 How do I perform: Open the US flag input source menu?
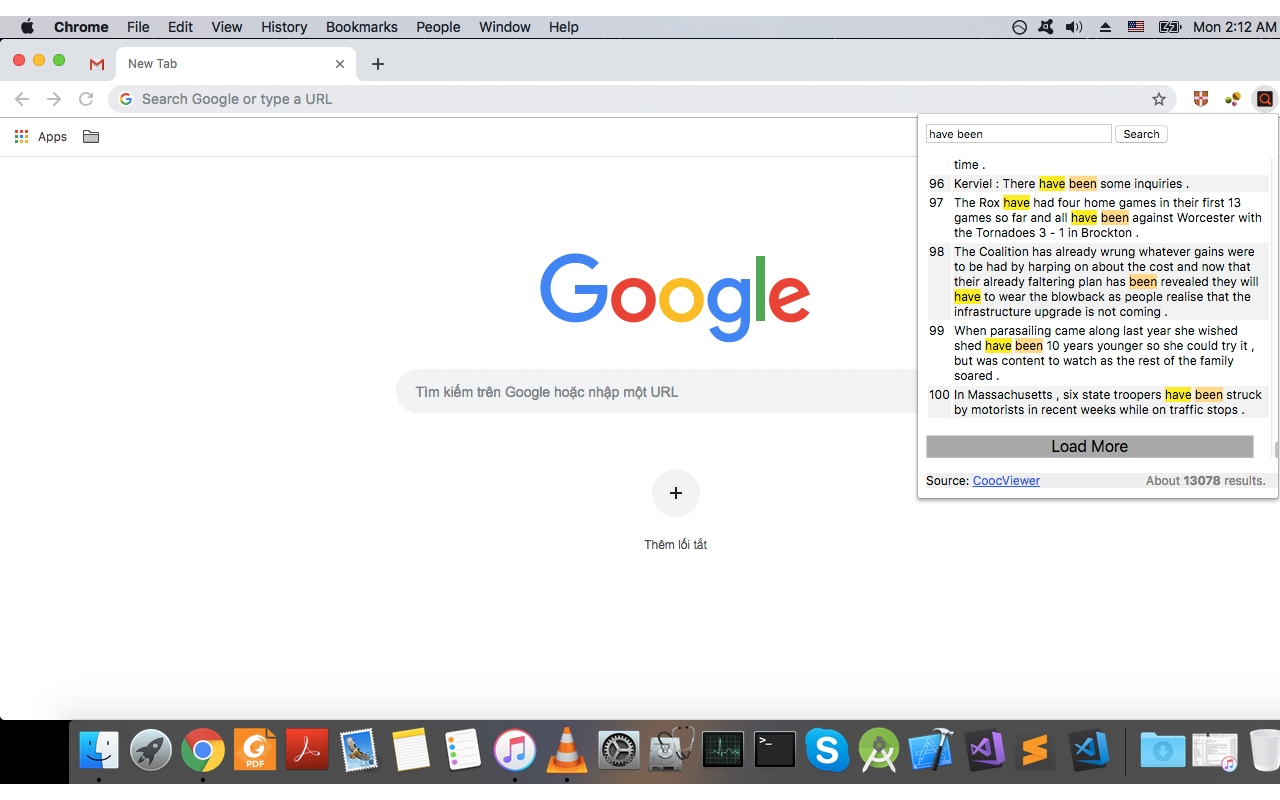(x=1136, y=27)
